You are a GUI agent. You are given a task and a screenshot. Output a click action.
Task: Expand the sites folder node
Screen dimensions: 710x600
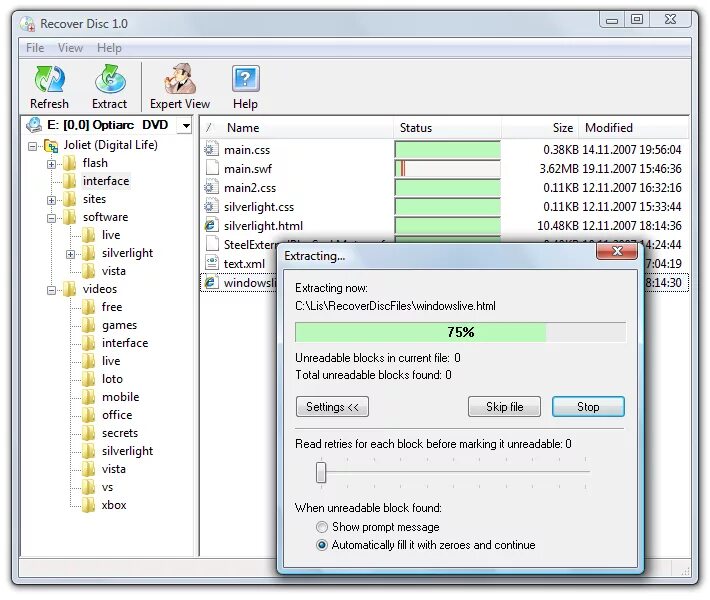point(51,200)
